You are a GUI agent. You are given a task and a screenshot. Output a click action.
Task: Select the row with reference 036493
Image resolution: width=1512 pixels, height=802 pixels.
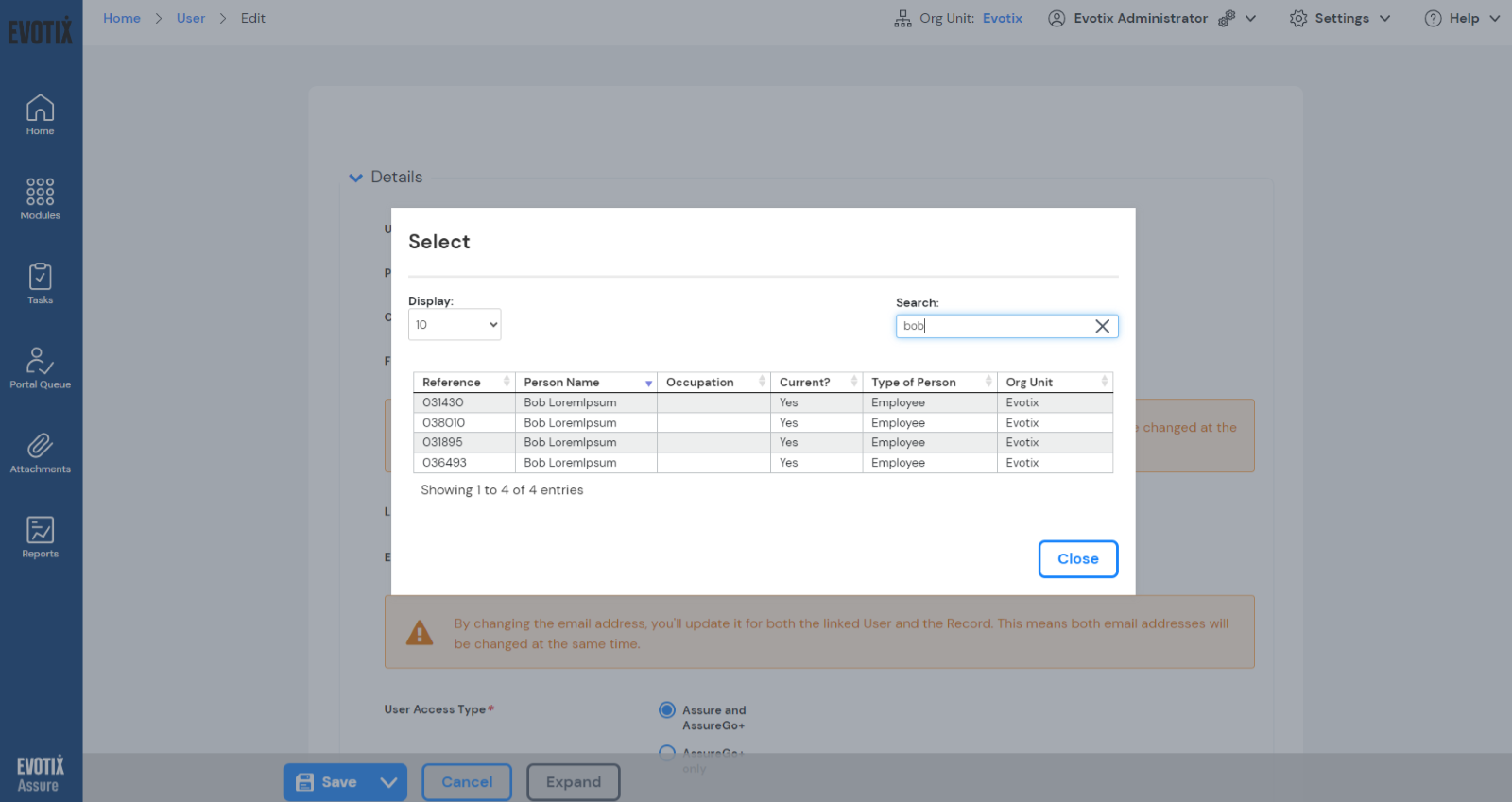[763, 463]
